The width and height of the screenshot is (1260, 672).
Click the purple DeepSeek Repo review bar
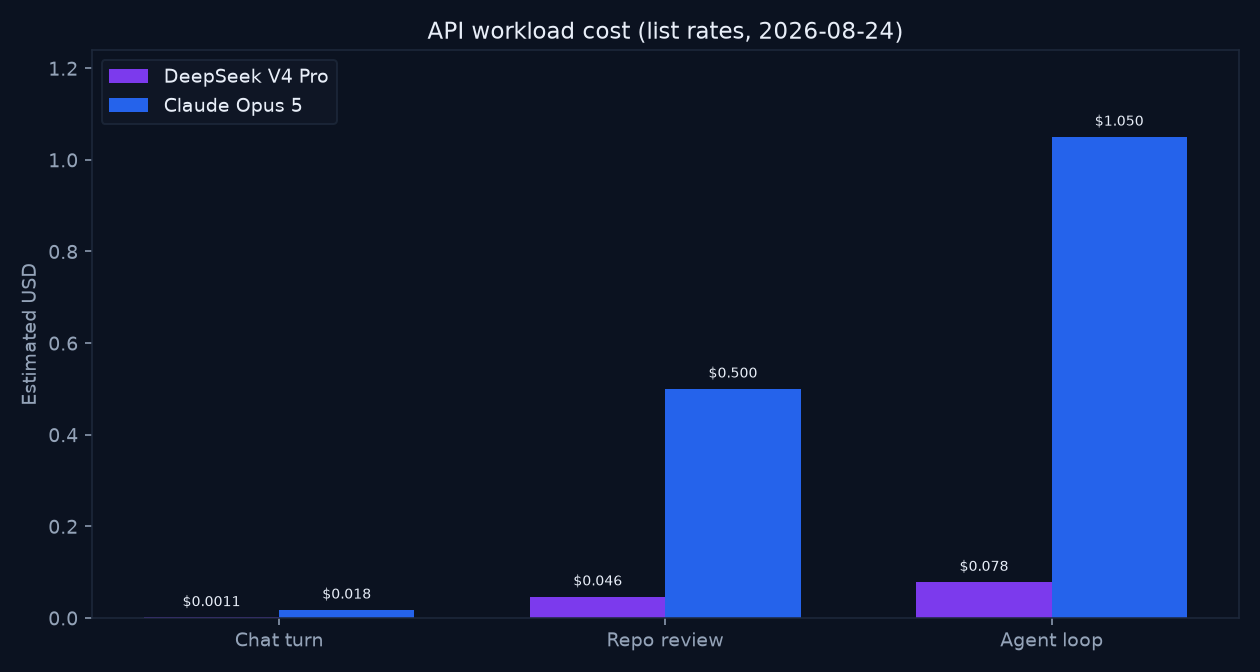point(598,607)
